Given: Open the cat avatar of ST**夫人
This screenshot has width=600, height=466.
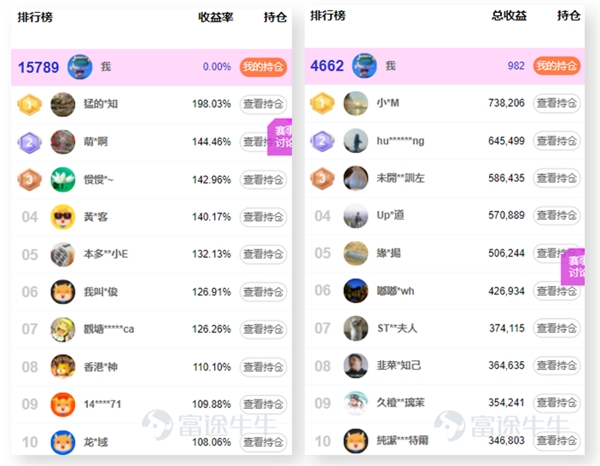Looking at the screenshot, I should pyautogui.click(x=355, y=328).
